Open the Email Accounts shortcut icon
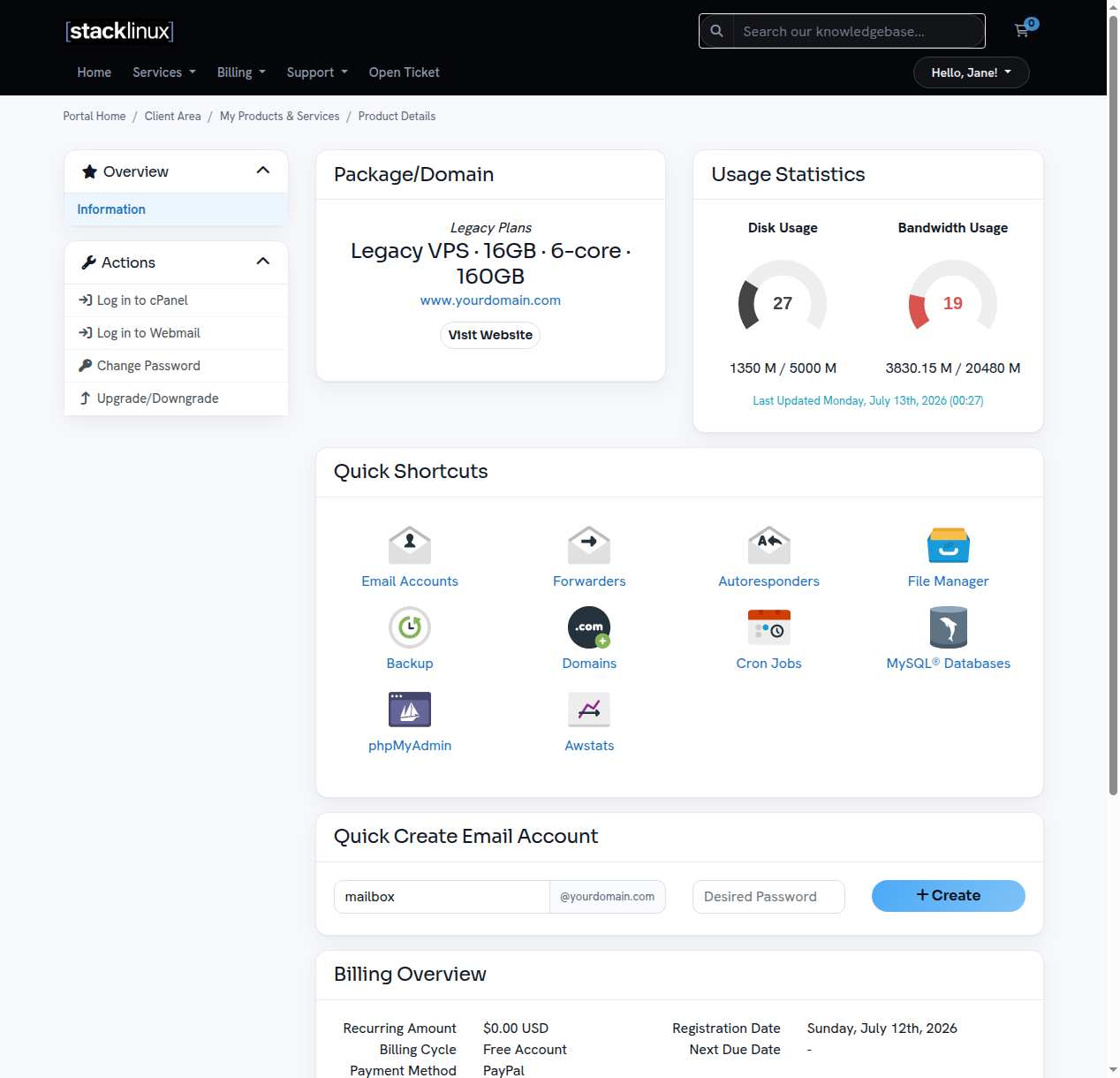1120x1078 pixels. tap(410, 545)
